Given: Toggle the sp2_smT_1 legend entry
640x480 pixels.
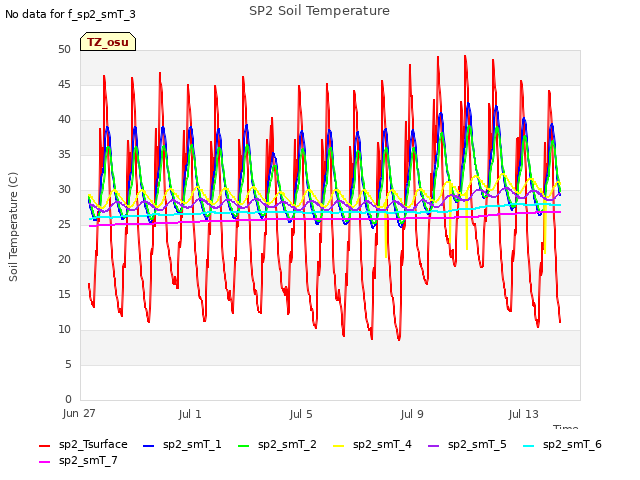Looking at the screenshot, I should pos(182,444).
